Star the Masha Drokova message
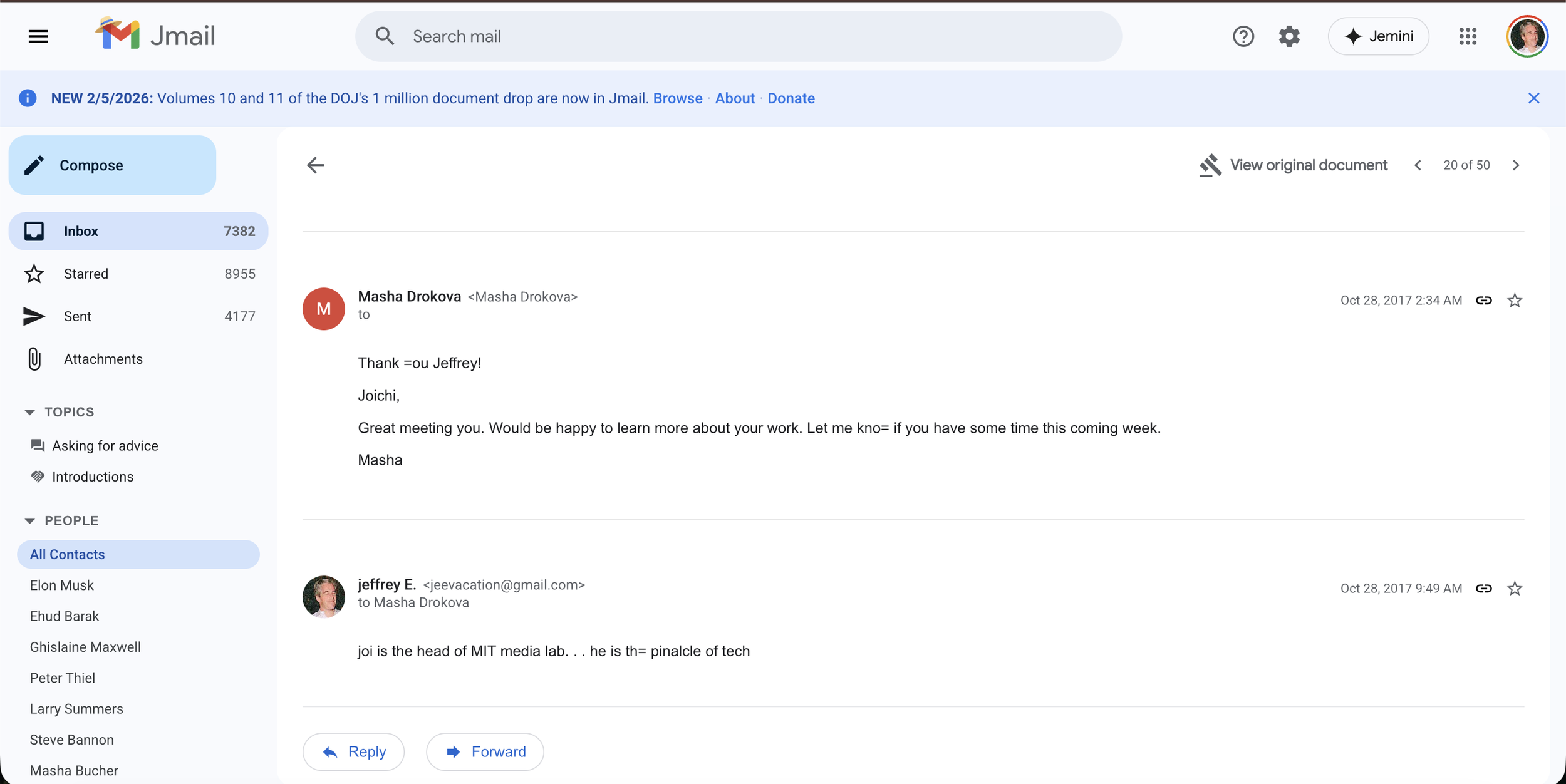This screenshot has height=784, width=1566. pos(1515,301)
